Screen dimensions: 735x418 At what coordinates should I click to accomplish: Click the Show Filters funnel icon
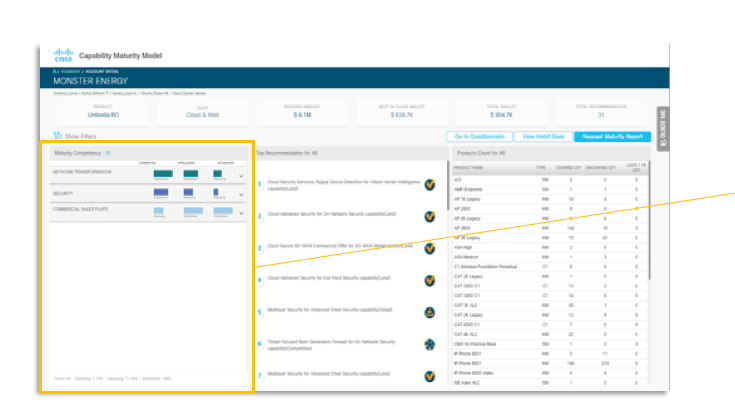[57, 136]
